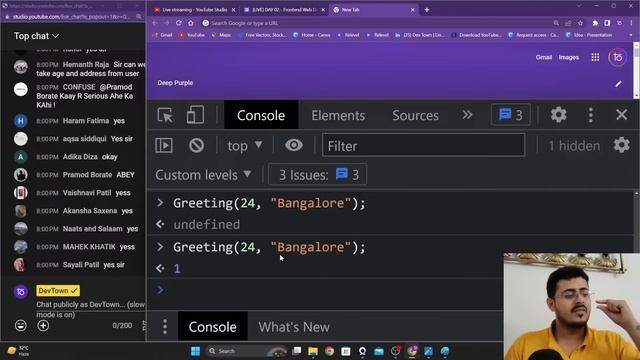The width and height of the screenshot is (640, 360).
Task: Open a new browser tab with plus
Action: (x=427, y=9)
